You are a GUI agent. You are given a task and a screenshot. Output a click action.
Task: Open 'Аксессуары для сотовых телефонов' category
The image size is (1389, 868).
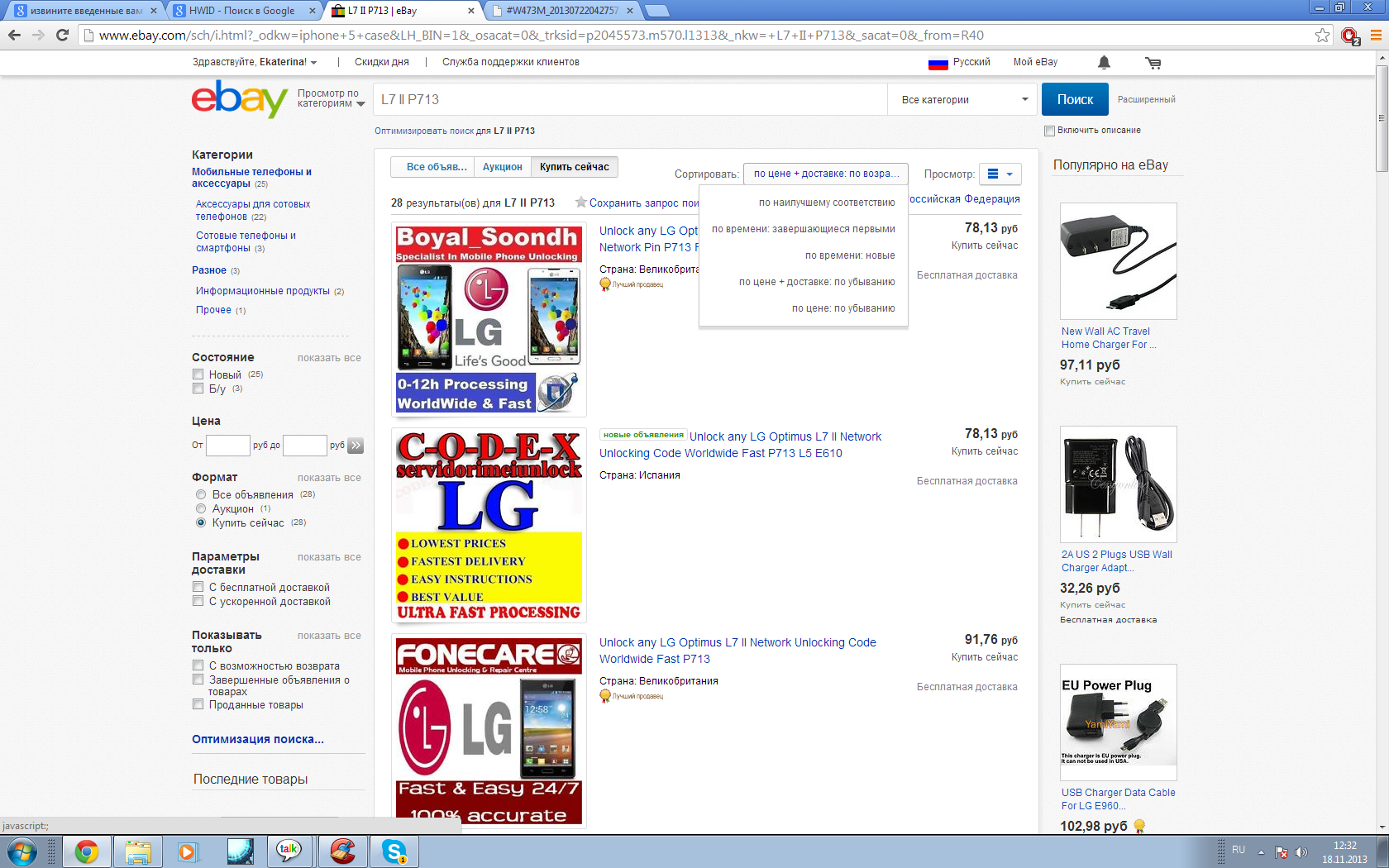tap(253, 210)
